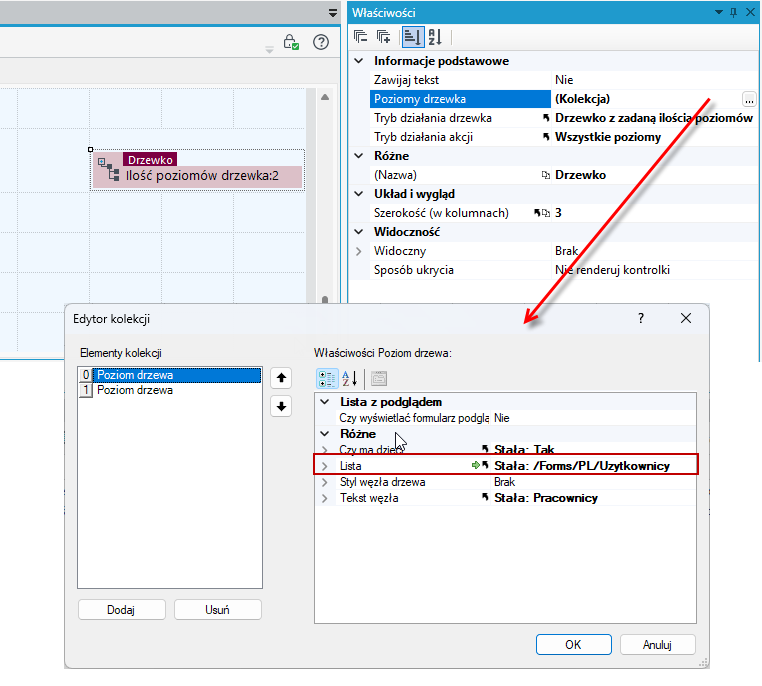Image resolution: width=762 pixels, height=686 pixels.
Task: Click the tree control icon in Drzewko
Action: 108,169
